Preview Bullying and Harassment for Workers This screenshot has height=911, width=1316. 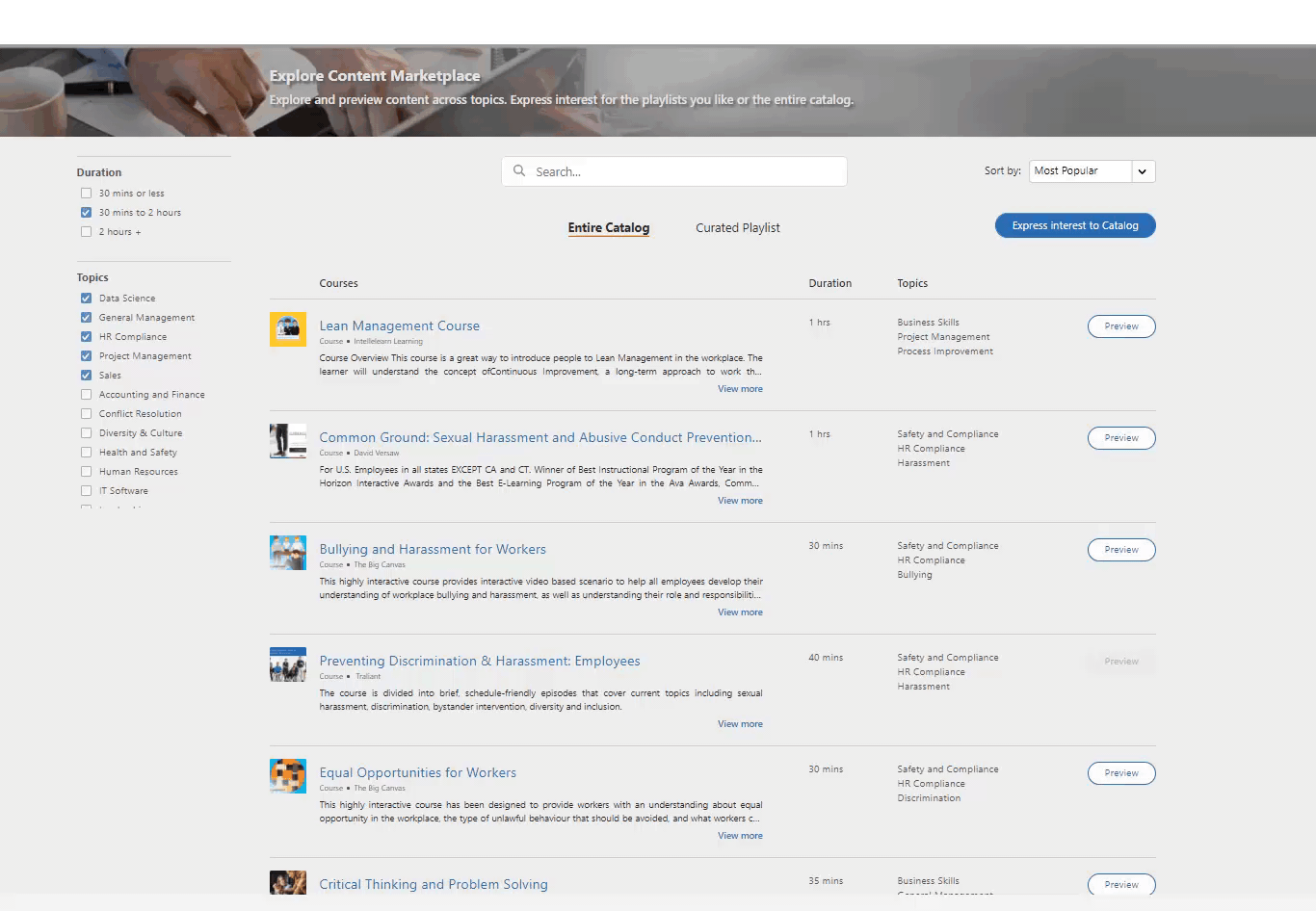click(1121, 550)
